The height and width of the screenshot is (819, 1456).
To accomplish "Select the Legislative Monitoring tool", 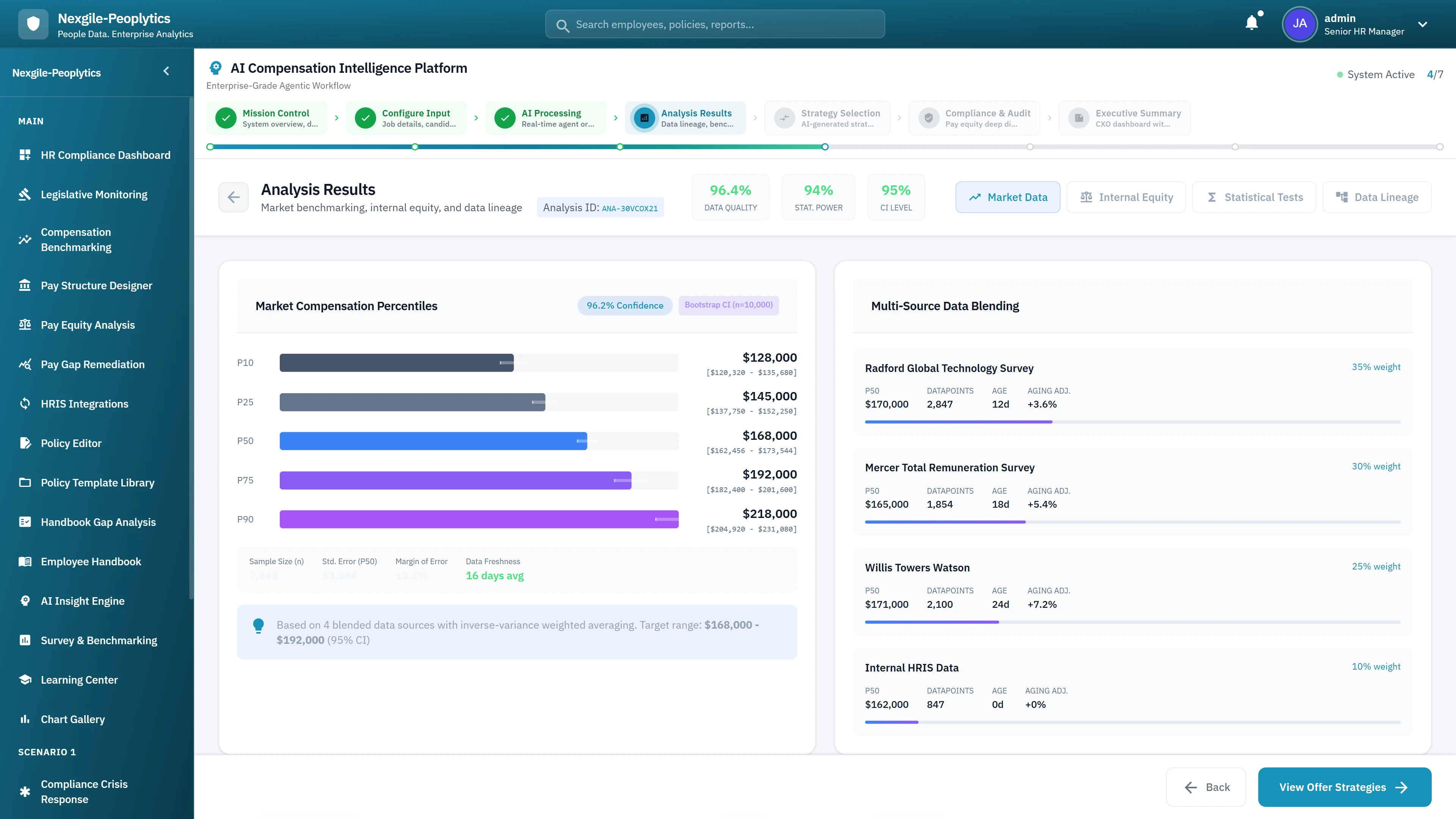I will 93,195.
